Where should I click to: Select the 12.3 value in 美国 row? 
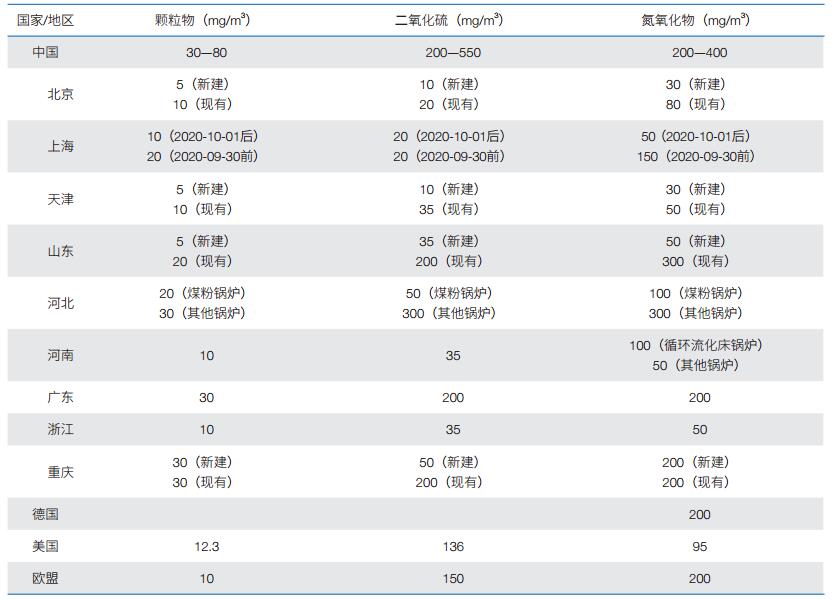207,546
